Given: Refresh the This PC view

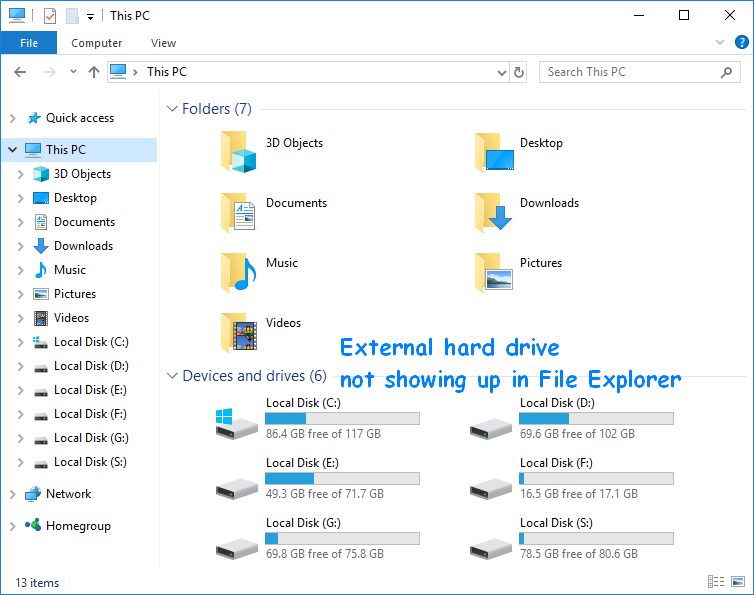Looking at the screenshot, I should pos(519,72).
